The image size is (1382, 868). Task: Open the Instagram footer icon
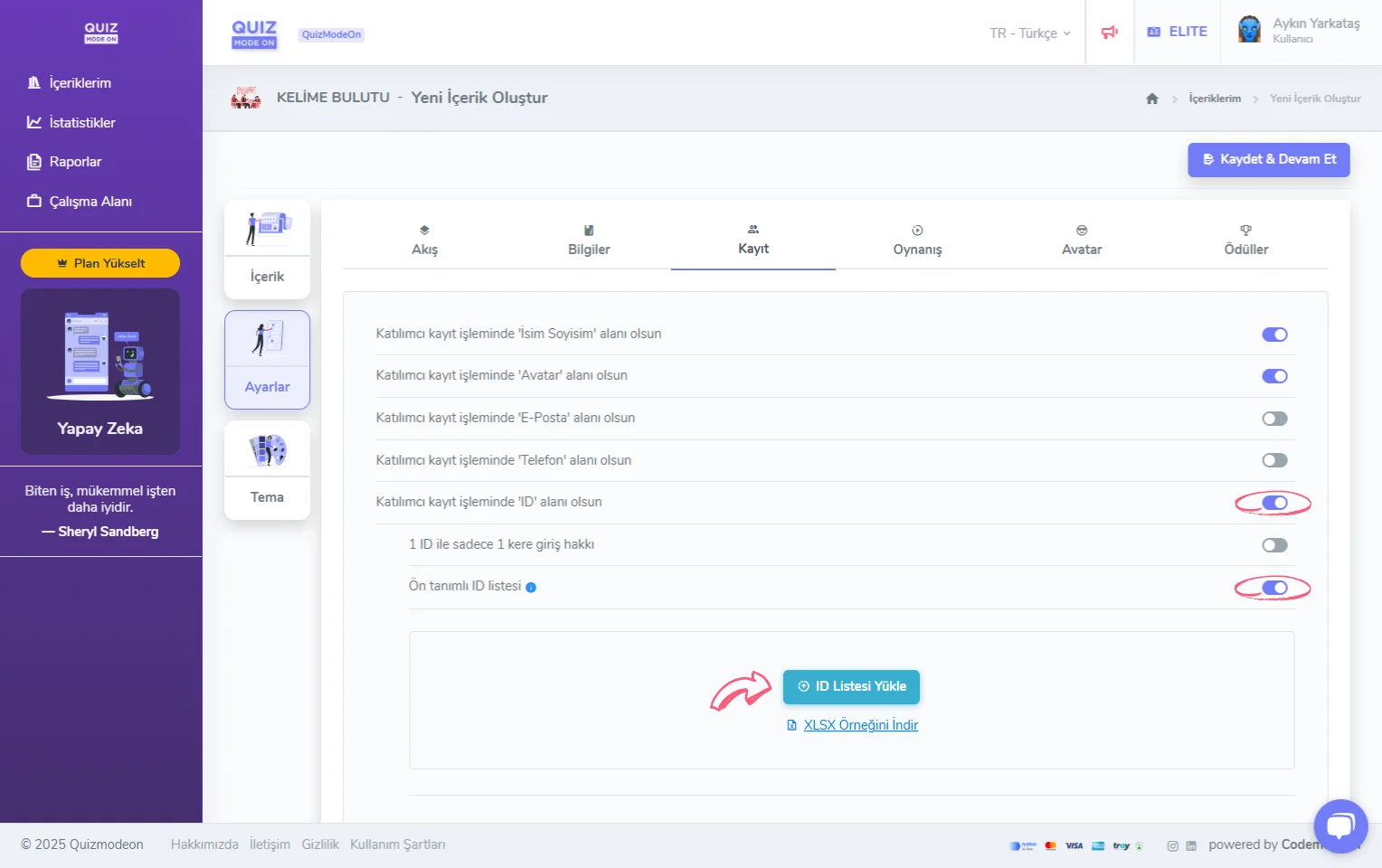tap(1172, 846)
